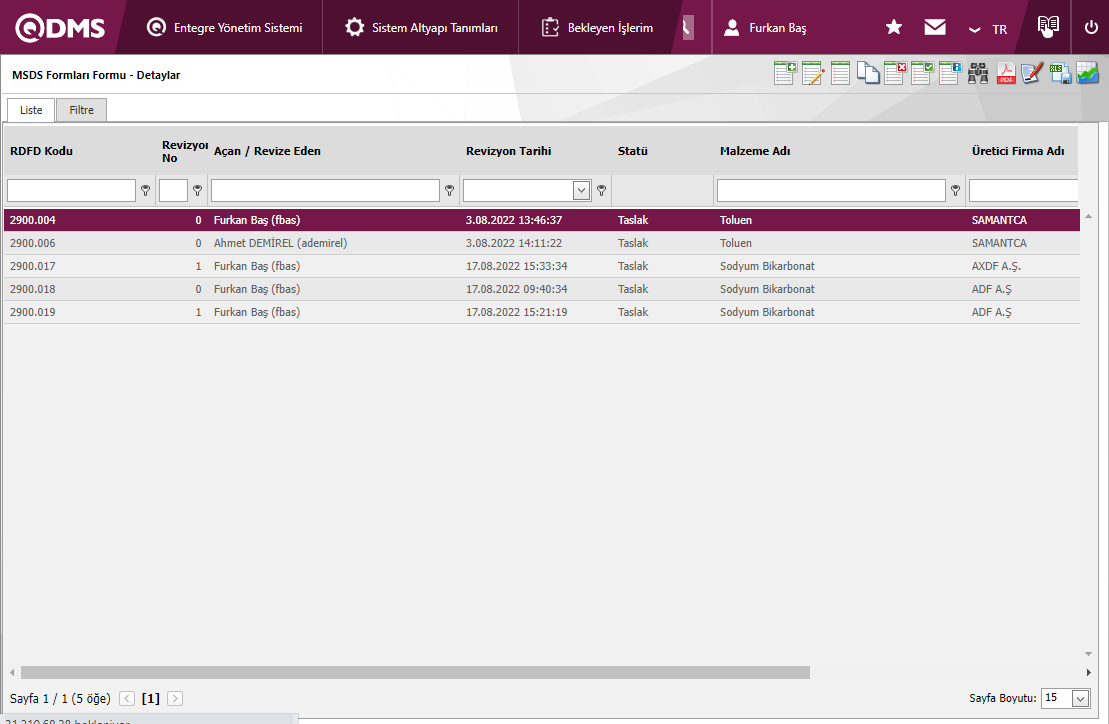This screenshot has height=724, width=1109.
Task: Click the horizontal scrollbar of the list
Action: (x=415, y=673)
